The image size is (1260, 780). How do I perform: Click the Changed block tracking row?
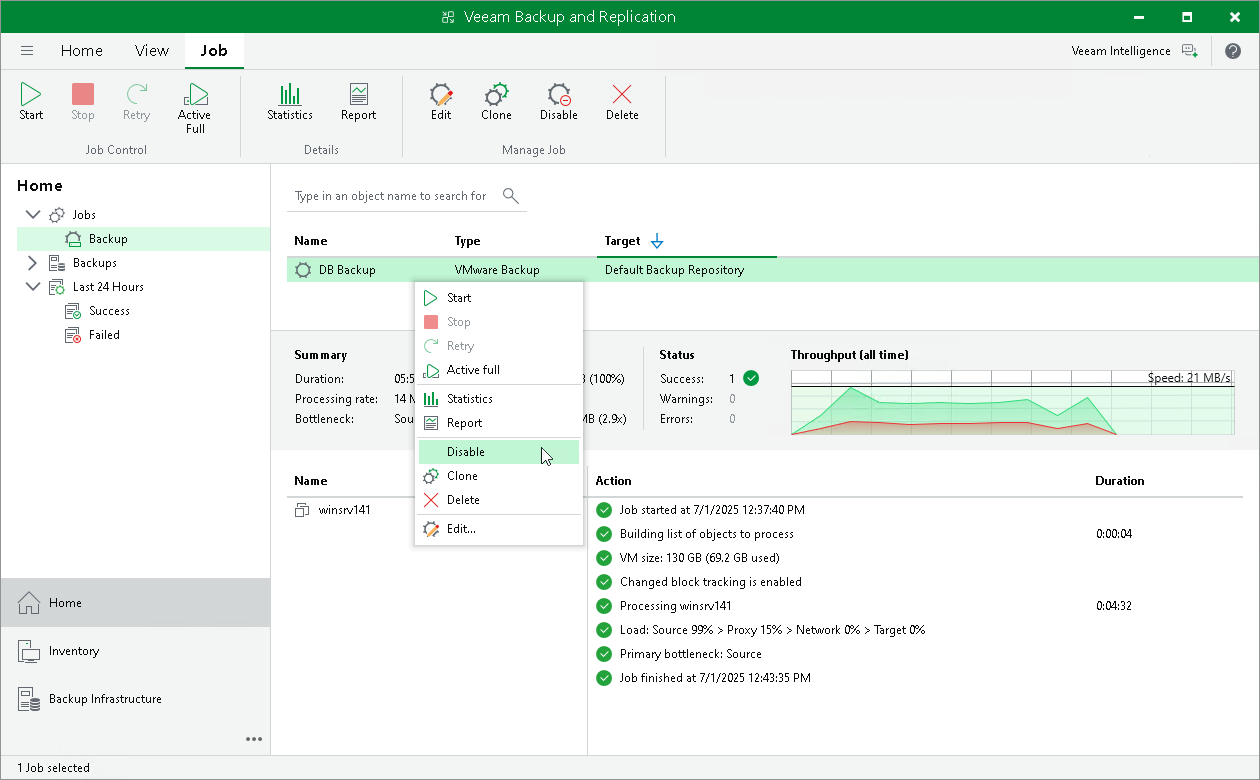[x=710, y=582]
